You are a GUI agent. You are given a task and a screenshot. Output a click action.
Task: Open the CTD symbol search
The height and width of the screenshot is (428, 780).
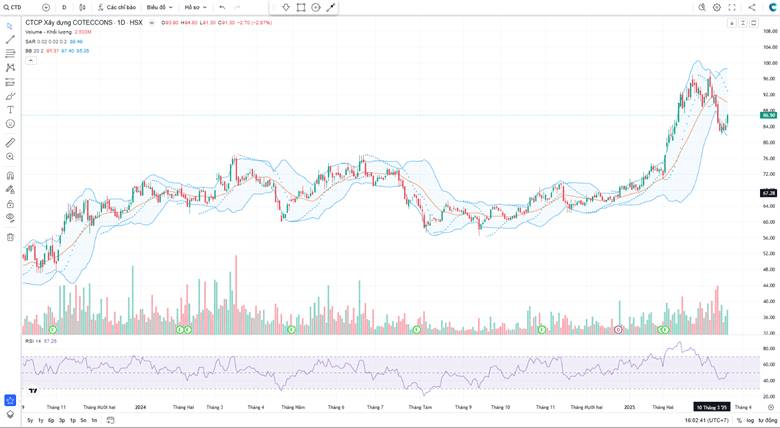point(13,7)
